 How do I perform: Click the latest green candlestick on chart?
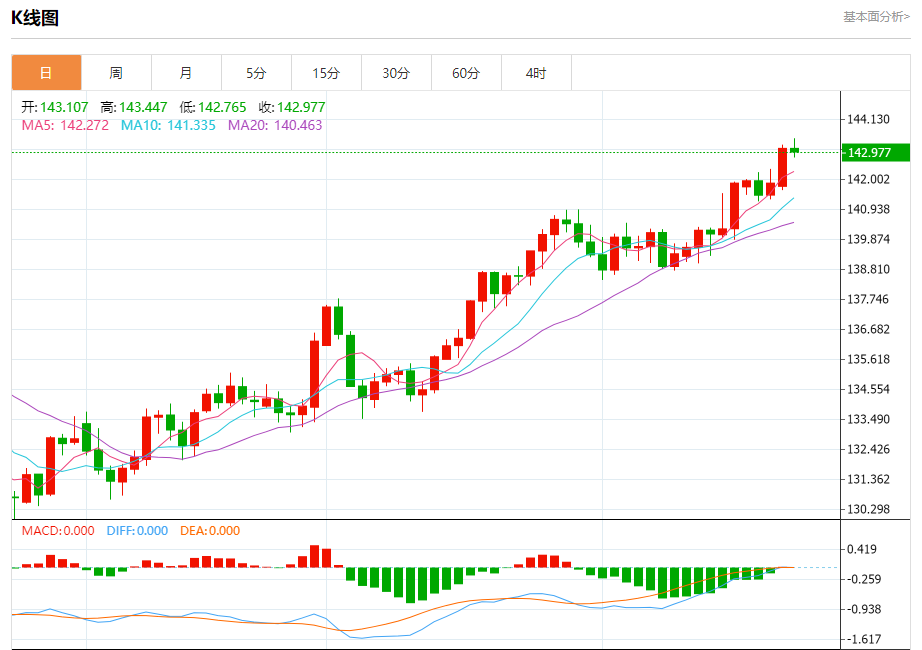[794, 149]
